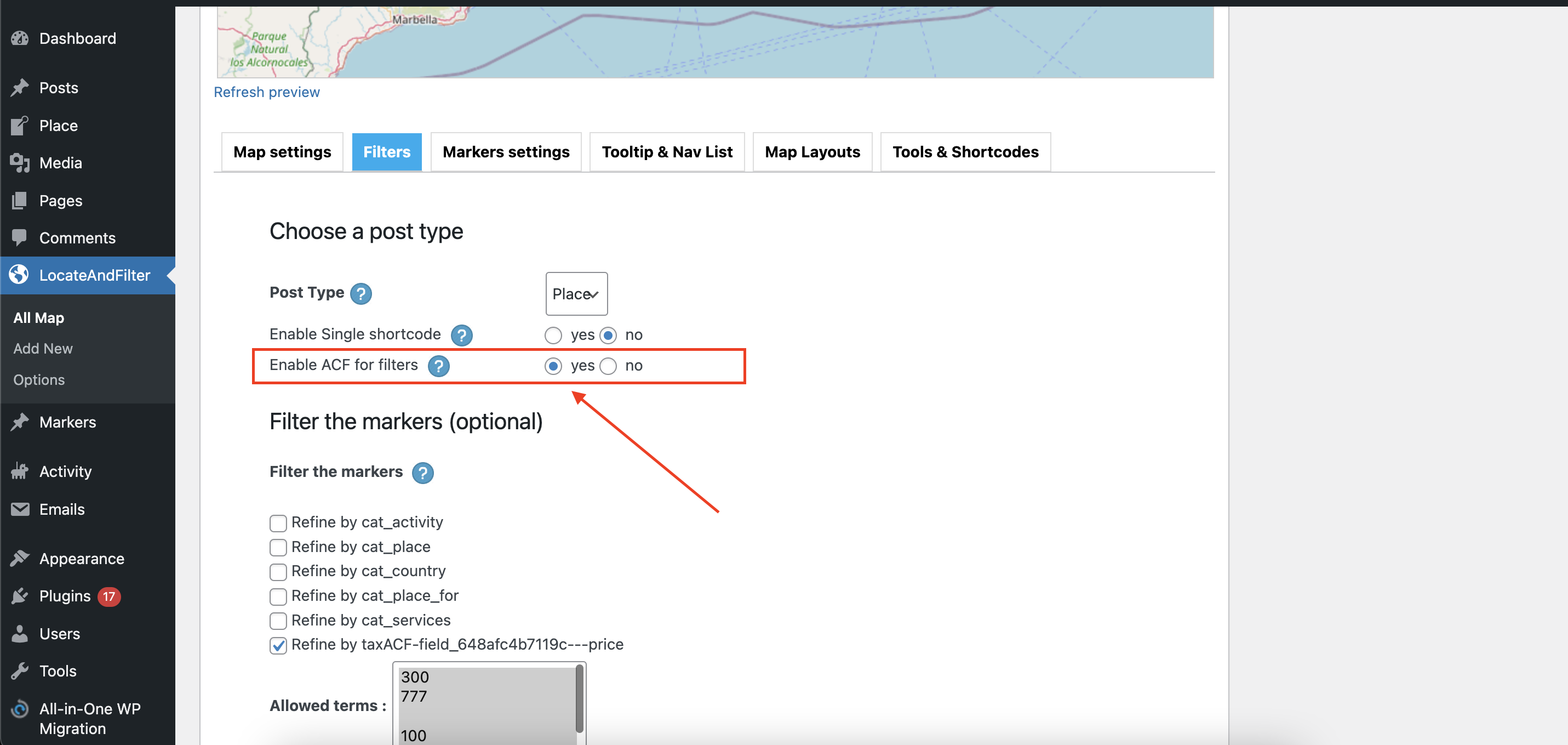The width and height of the screenshot is (1568, 745).
Task: Switch to the Map settings tab
Action: click(282, 152)
